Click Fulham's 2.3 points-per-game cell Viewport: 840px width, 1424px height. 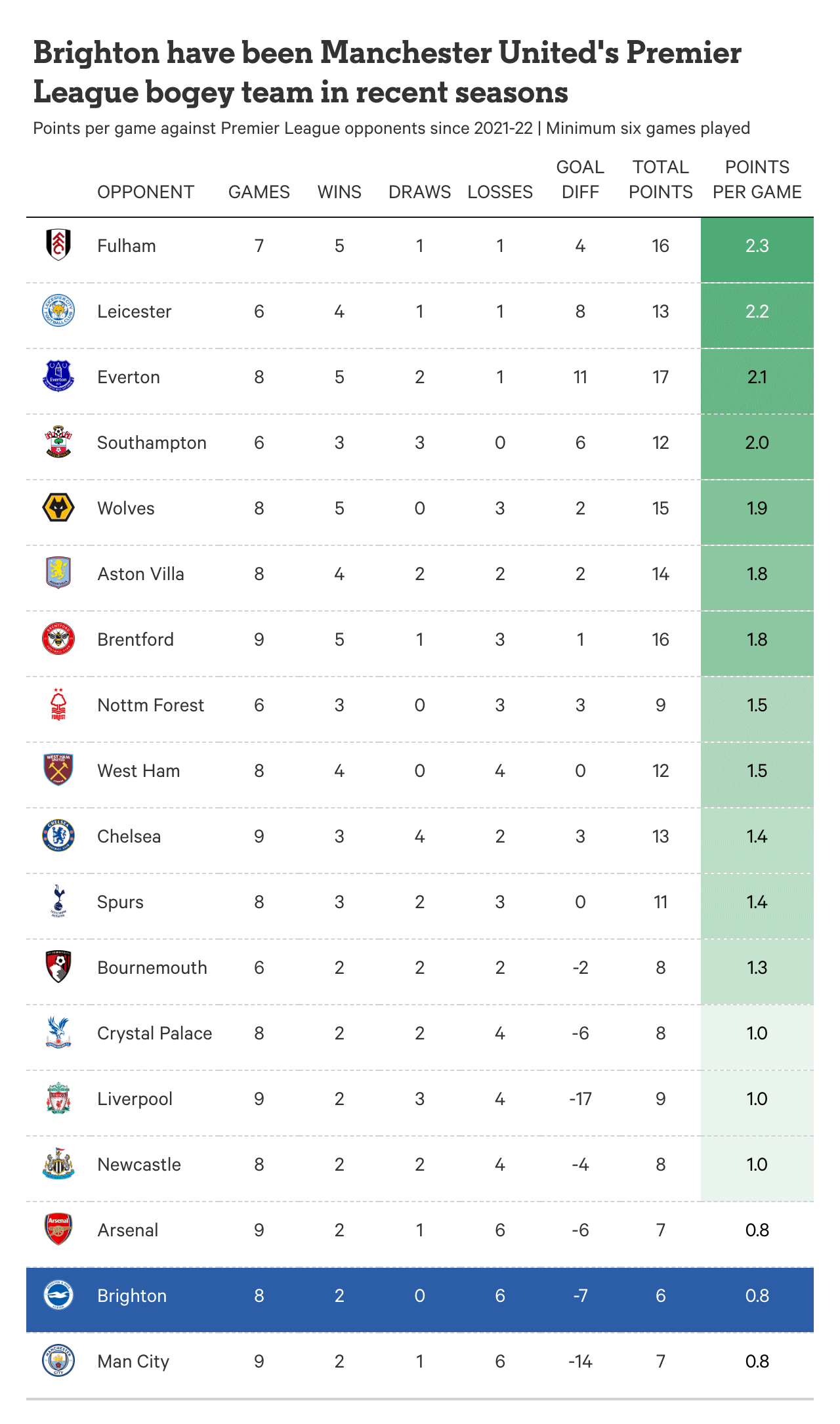(757, 245)
